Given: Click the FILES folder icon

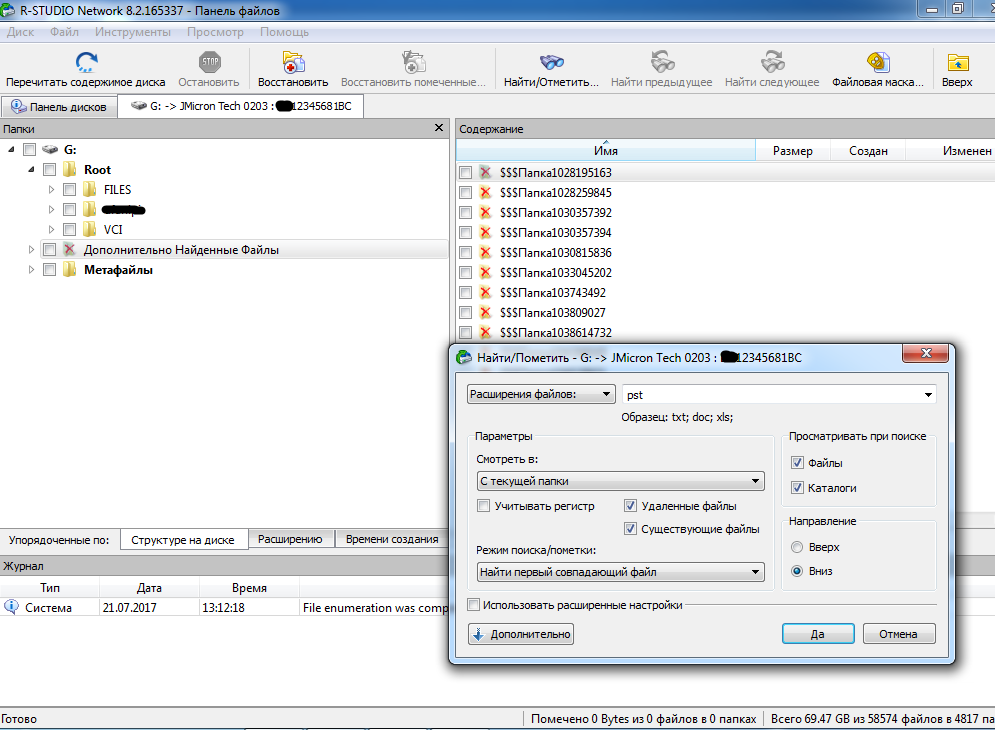Looking at the screenshot, I should tap(89, 189).
